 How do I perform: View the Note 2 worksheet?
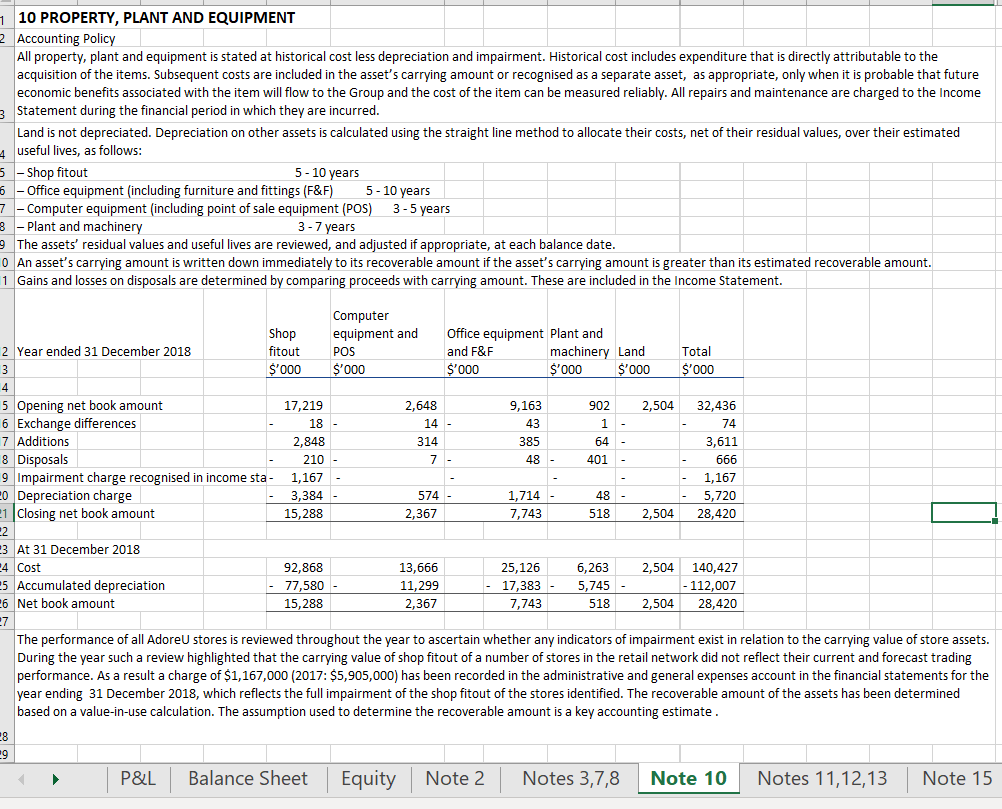click(455, 778)
